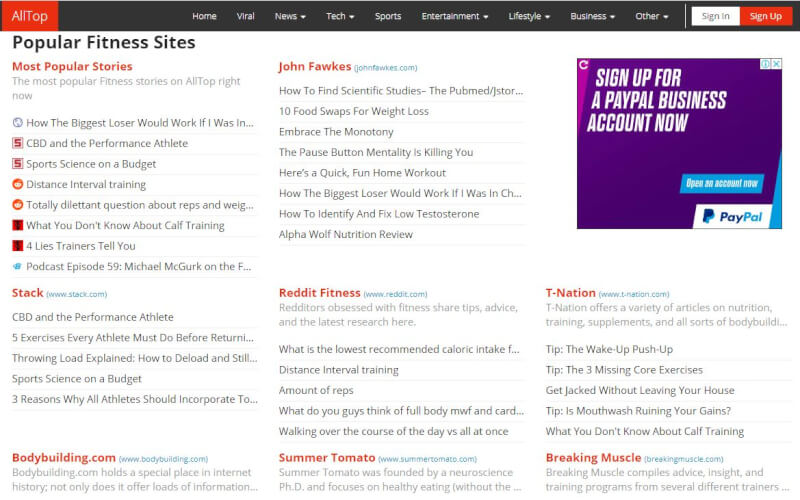
Task: Open '3 Reasons Why All Athletes Should Incorporate' article
Action: [135, 399]
